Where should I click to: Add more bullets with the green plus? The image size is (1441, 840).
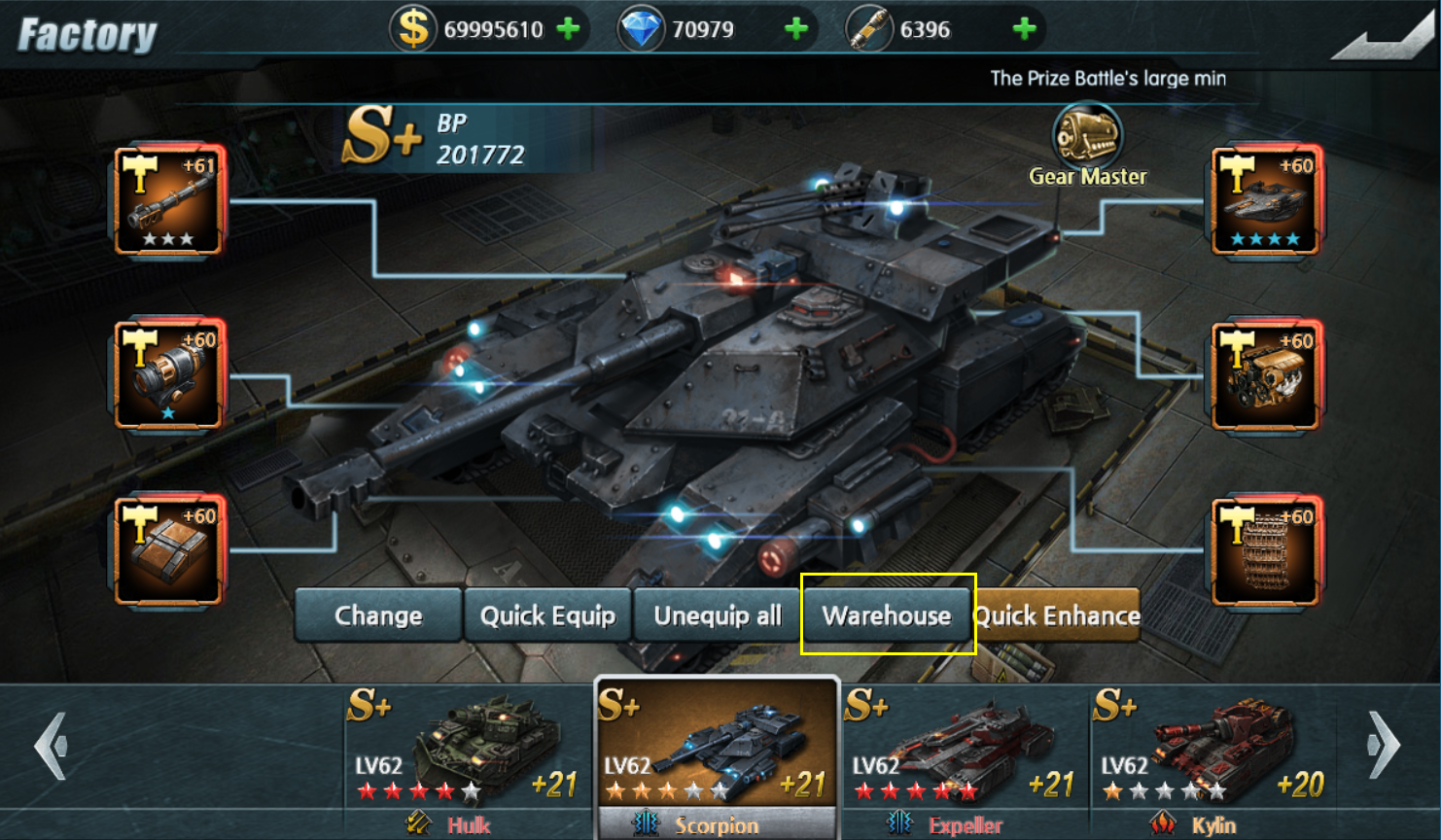1024,29
